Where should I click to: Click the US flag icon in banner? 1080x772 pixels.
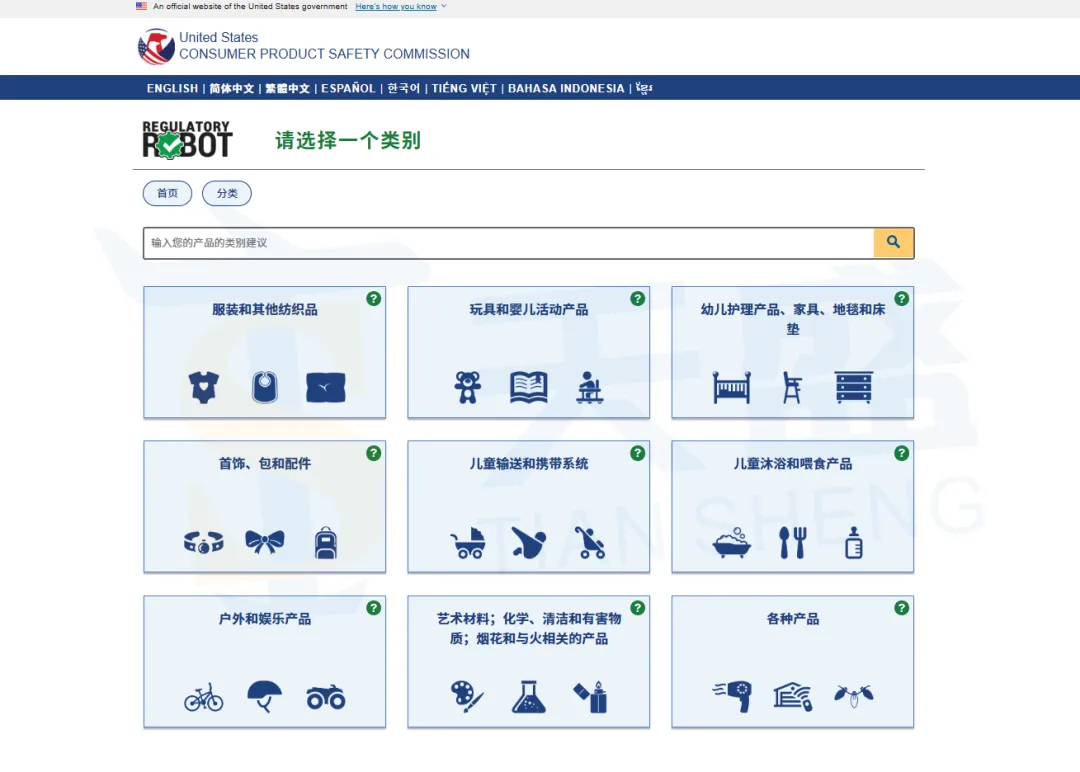[x=141, y=6]
